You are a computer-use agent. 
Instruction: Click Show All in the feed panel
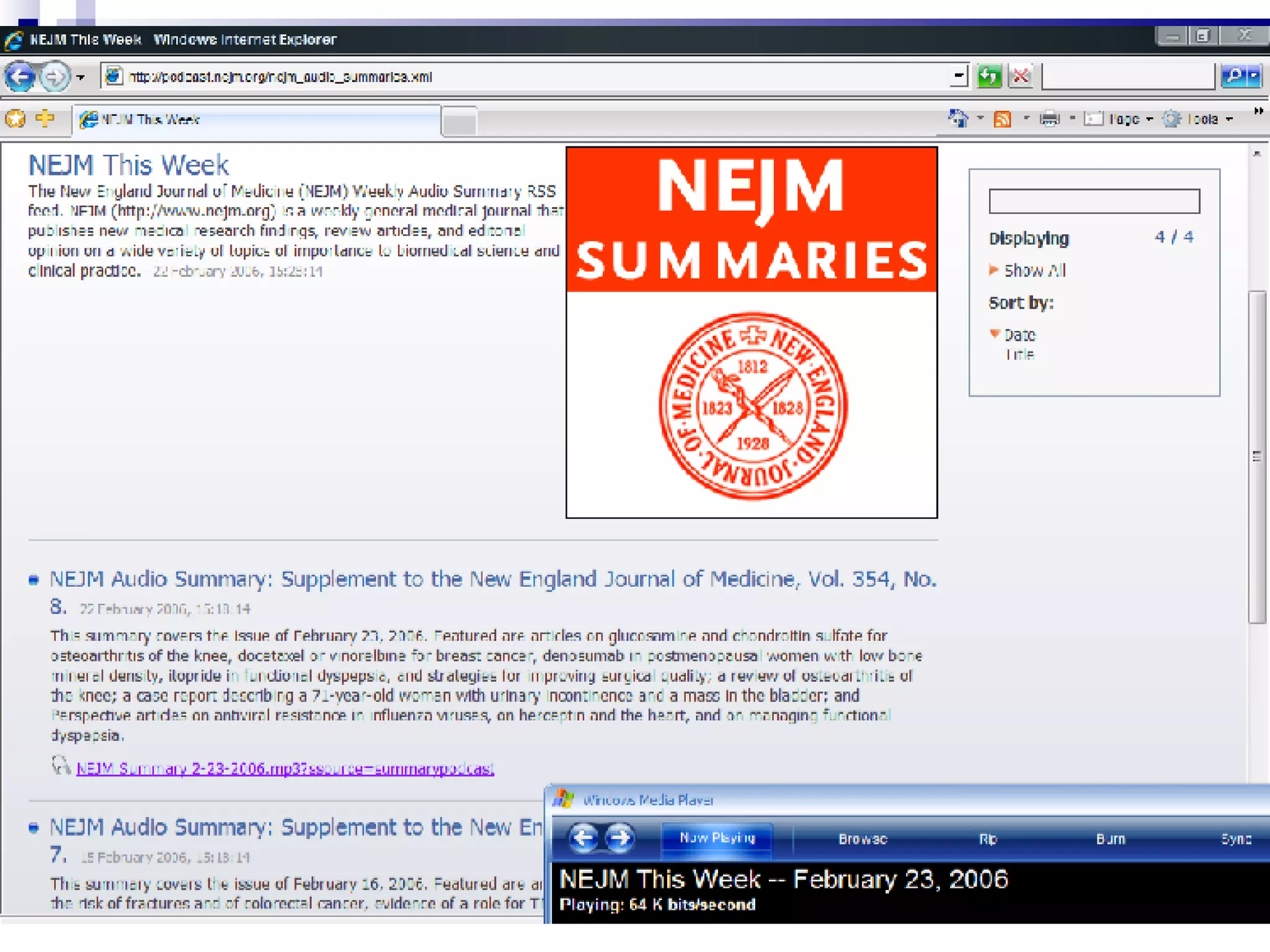tap(1034, 270)
